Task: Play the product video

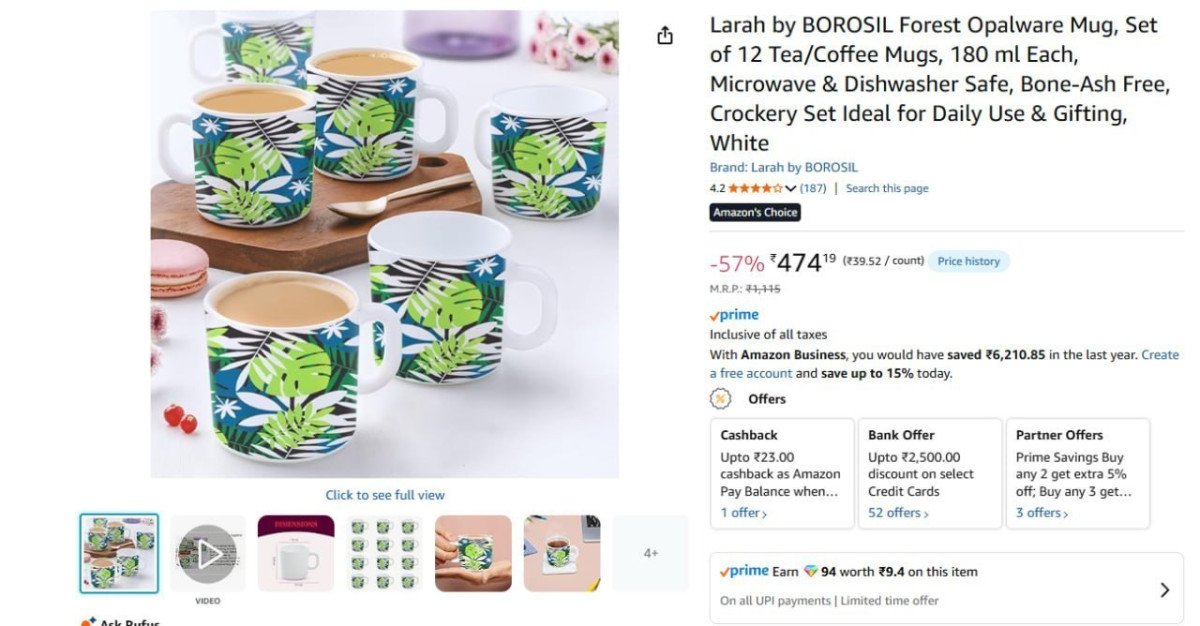Action: pos(209,551)
